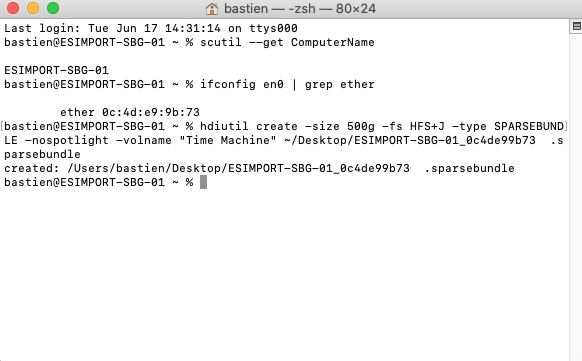Click the "scutil --get ComputerName" command text
Image resolution: width=582 pixels, height=361 pixels.
pos(287,42)
